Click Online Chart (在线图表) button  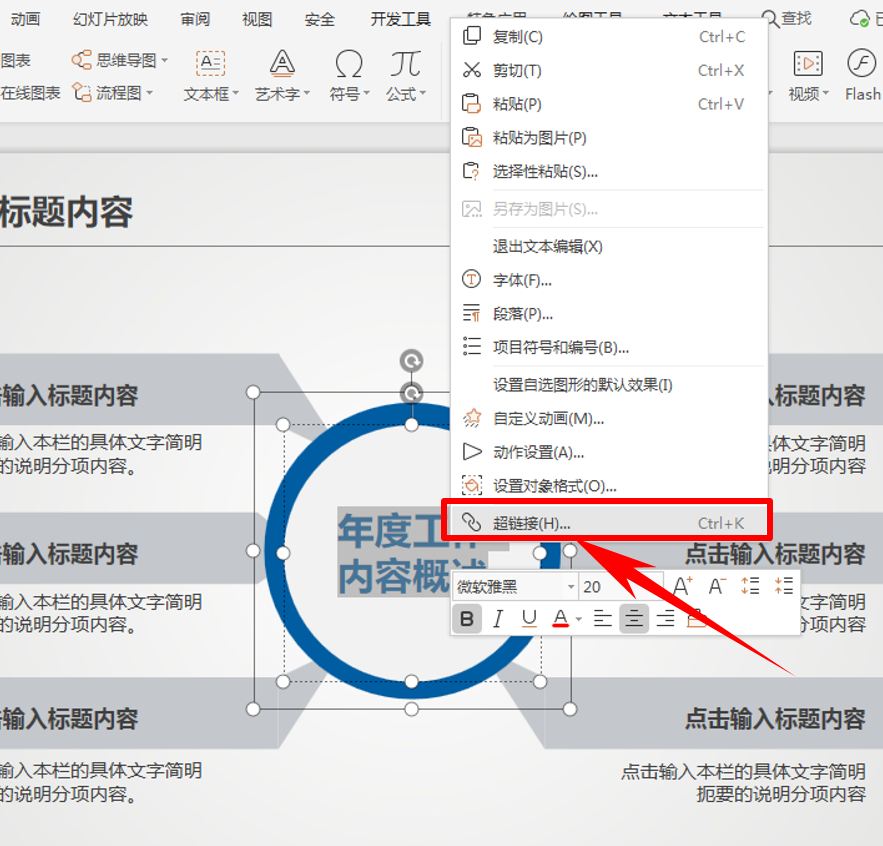coord(30,93)
